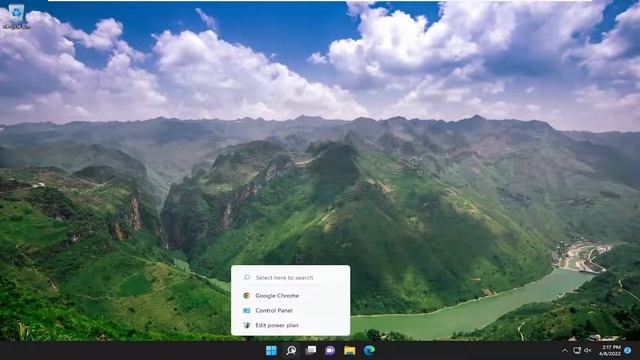Screen dimensions: 640x360
Task: Select Google Chrome from recent searches
Action: tap(291, 296)
